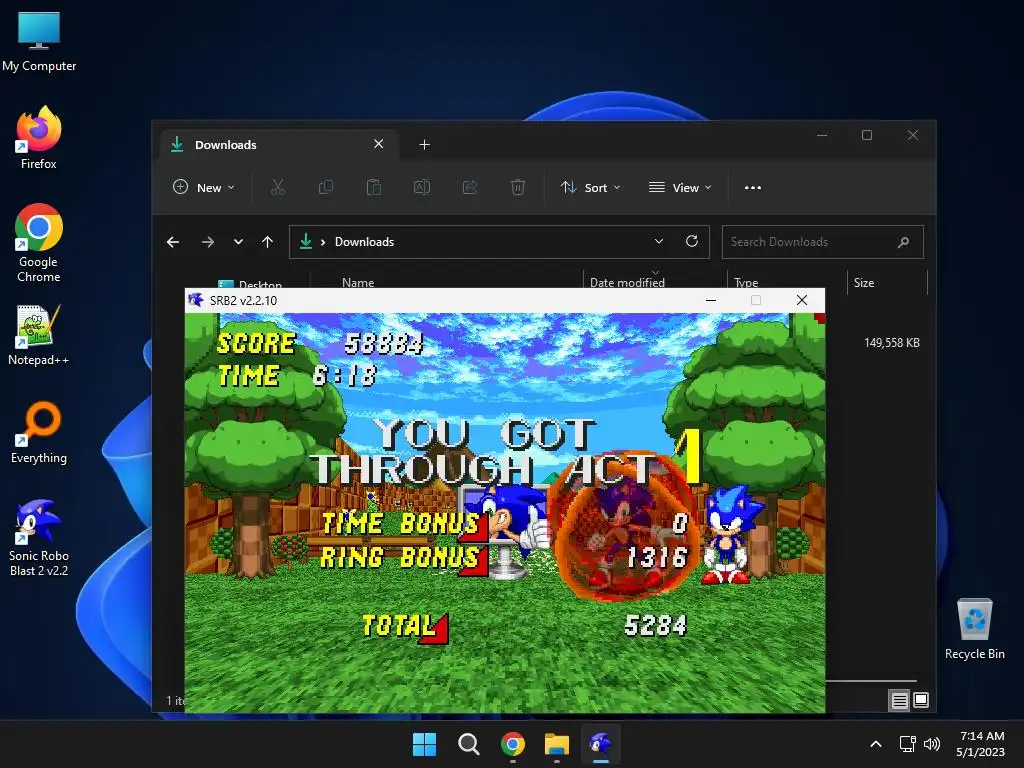
Task: Switch Explorer to details view layout icon
Action: click(x=899, y=700)
